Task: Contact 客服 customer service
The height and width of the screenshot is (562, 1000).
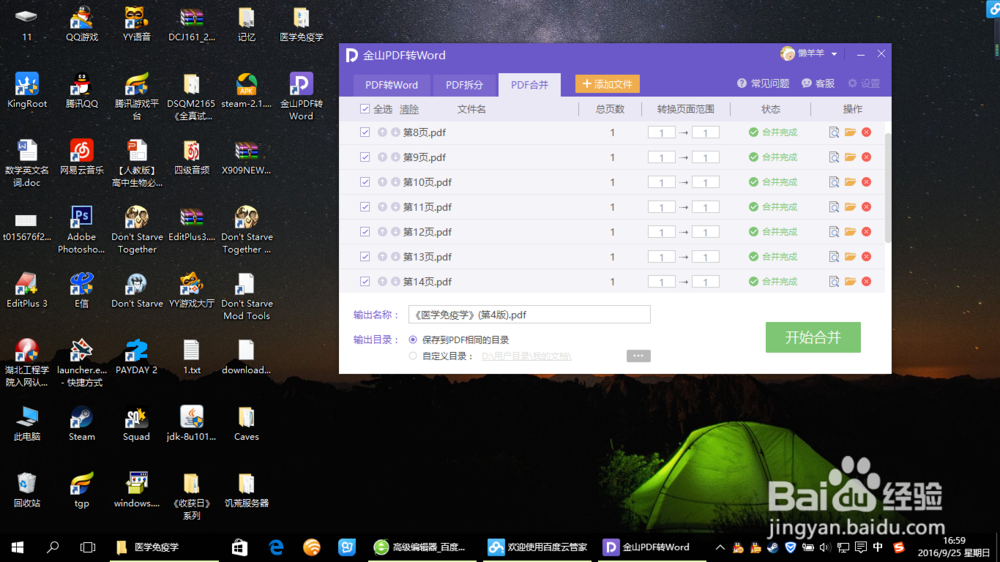Action: pyautogui.click(x=818, y=84)
